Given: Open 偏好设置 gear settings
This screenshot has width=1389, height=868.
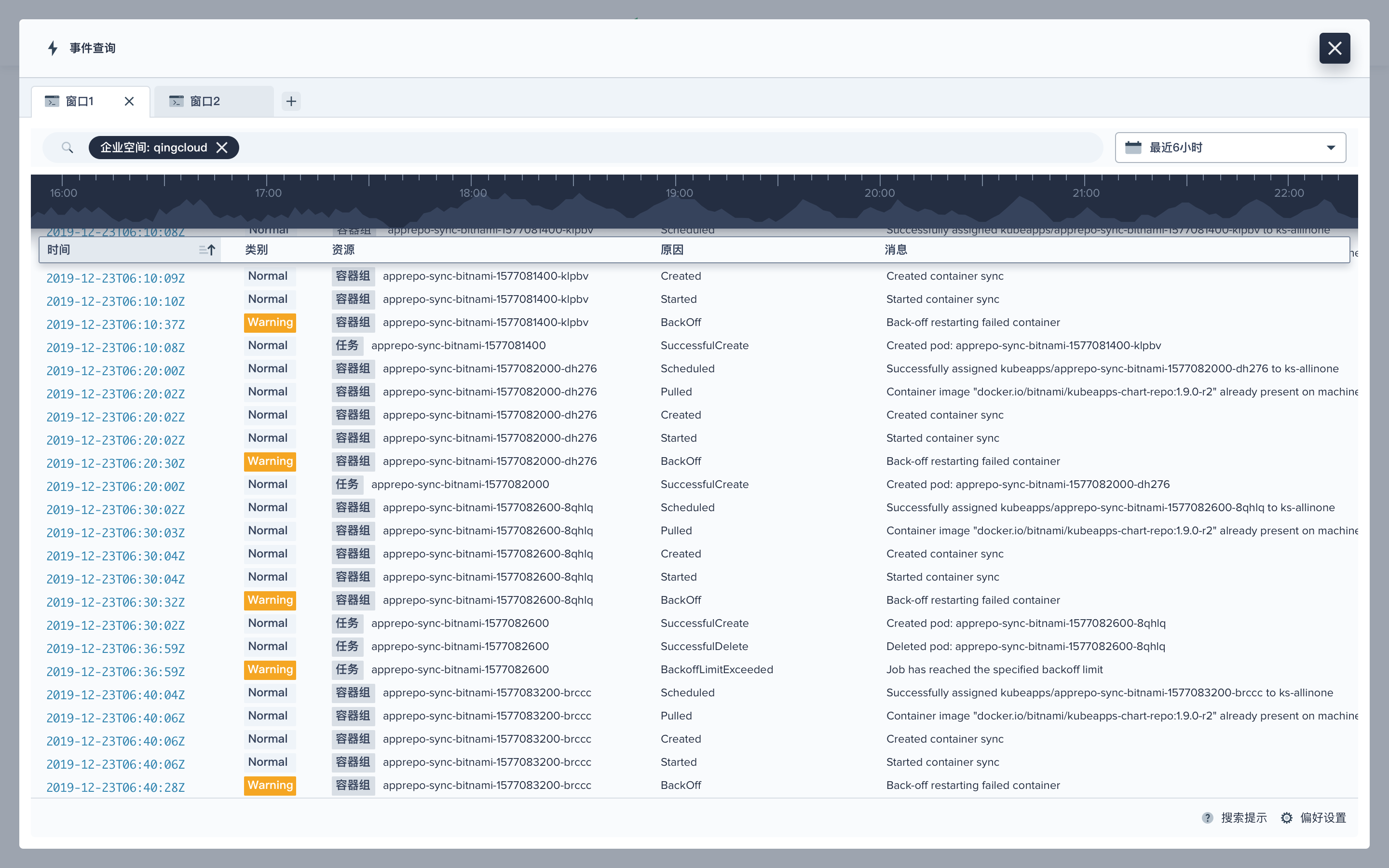Looking at the screenshot, I should click(x=1286, y=817).
